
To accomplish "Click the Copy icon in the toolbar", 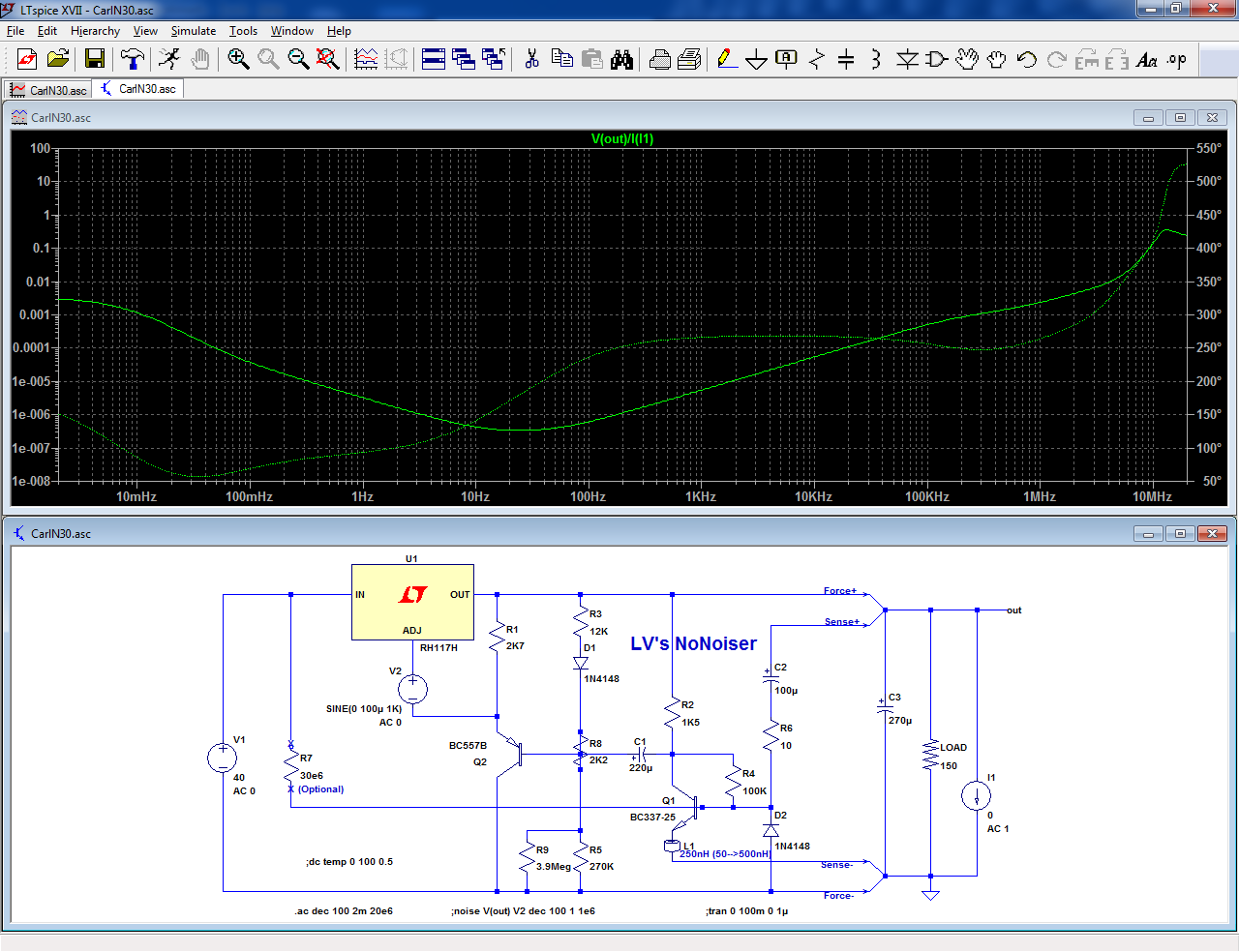I will [561, 60].
